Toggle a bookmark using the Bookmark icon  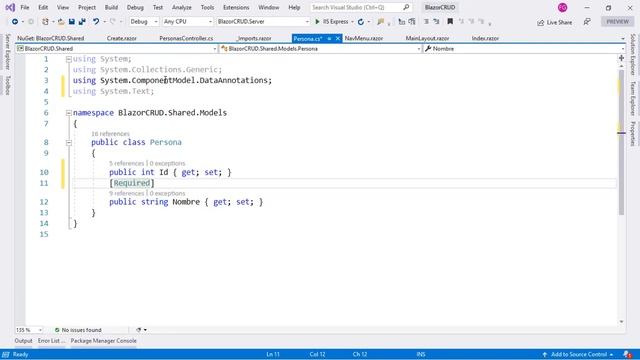tap(450, 22)
